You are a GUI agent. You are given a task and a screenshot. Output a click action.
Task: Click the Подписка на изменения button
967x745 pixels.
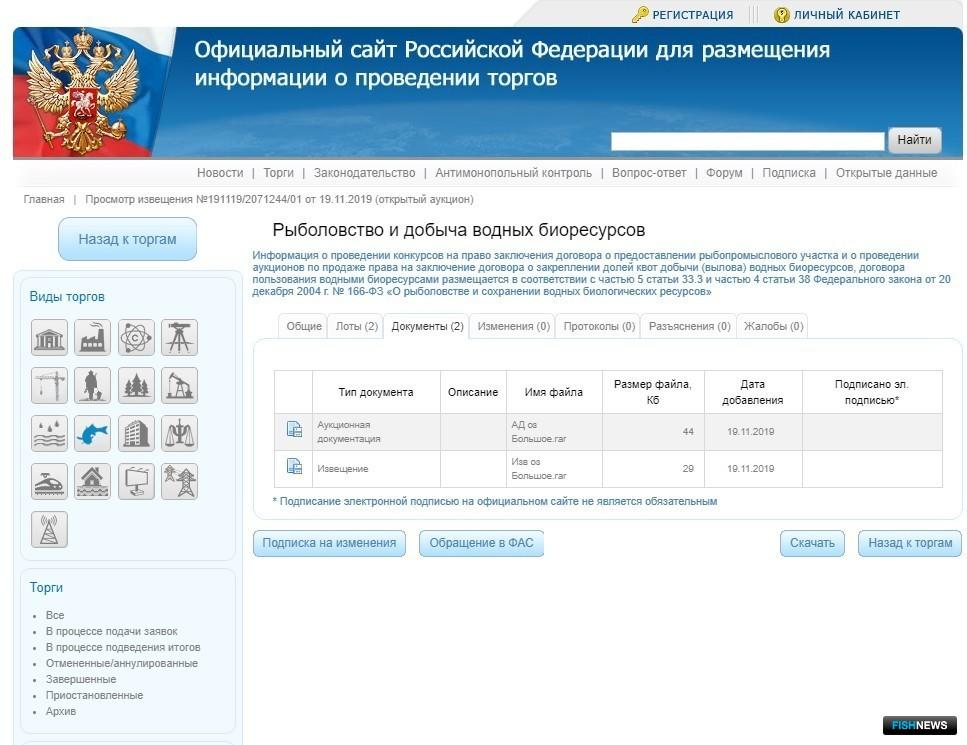click(329, 543)
